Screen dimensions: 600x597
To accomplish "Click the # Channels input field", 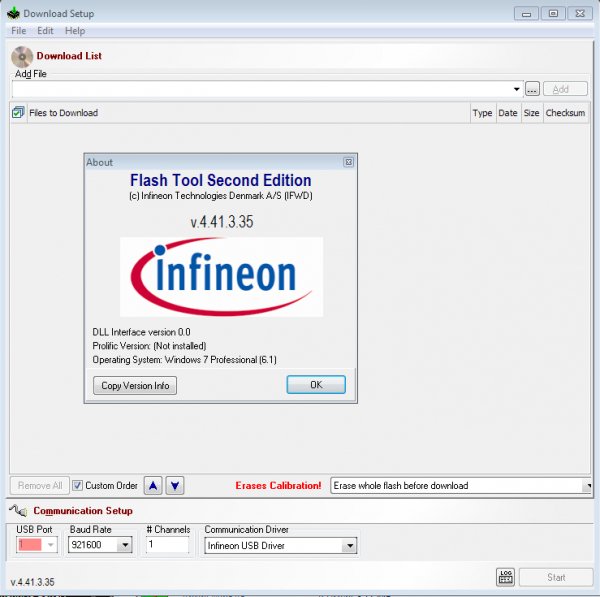I will pos(167,544).
